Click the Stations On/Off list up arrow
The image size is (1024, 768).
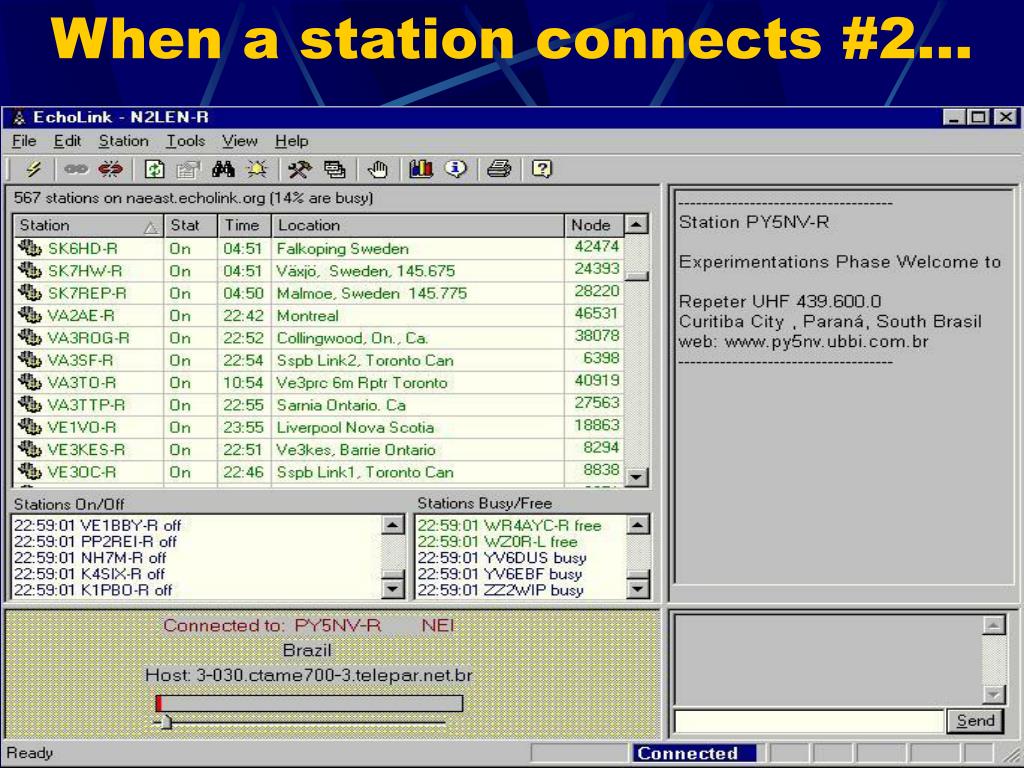[x=392, y=525]
